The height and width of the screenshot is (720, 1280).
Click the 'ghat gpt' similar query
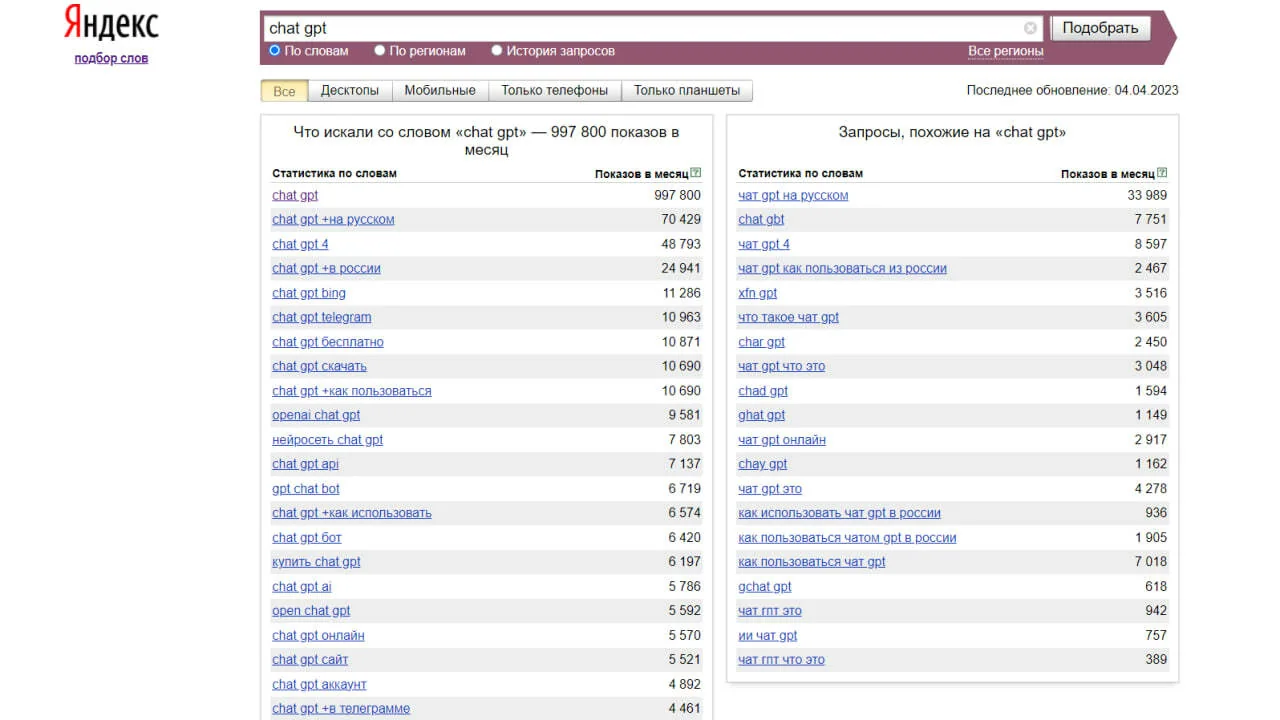pyautogui.click(x=762, y=415)
